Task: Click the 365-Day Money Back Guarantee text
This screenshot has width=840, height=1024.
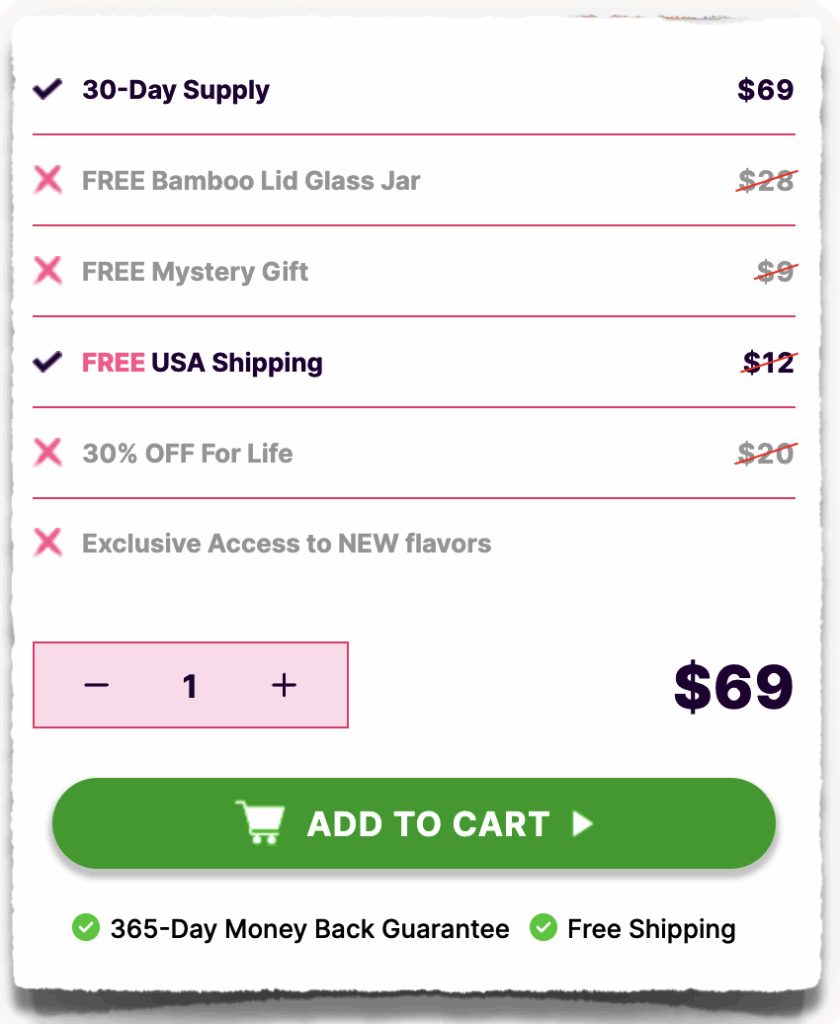Action: [310, 929]
